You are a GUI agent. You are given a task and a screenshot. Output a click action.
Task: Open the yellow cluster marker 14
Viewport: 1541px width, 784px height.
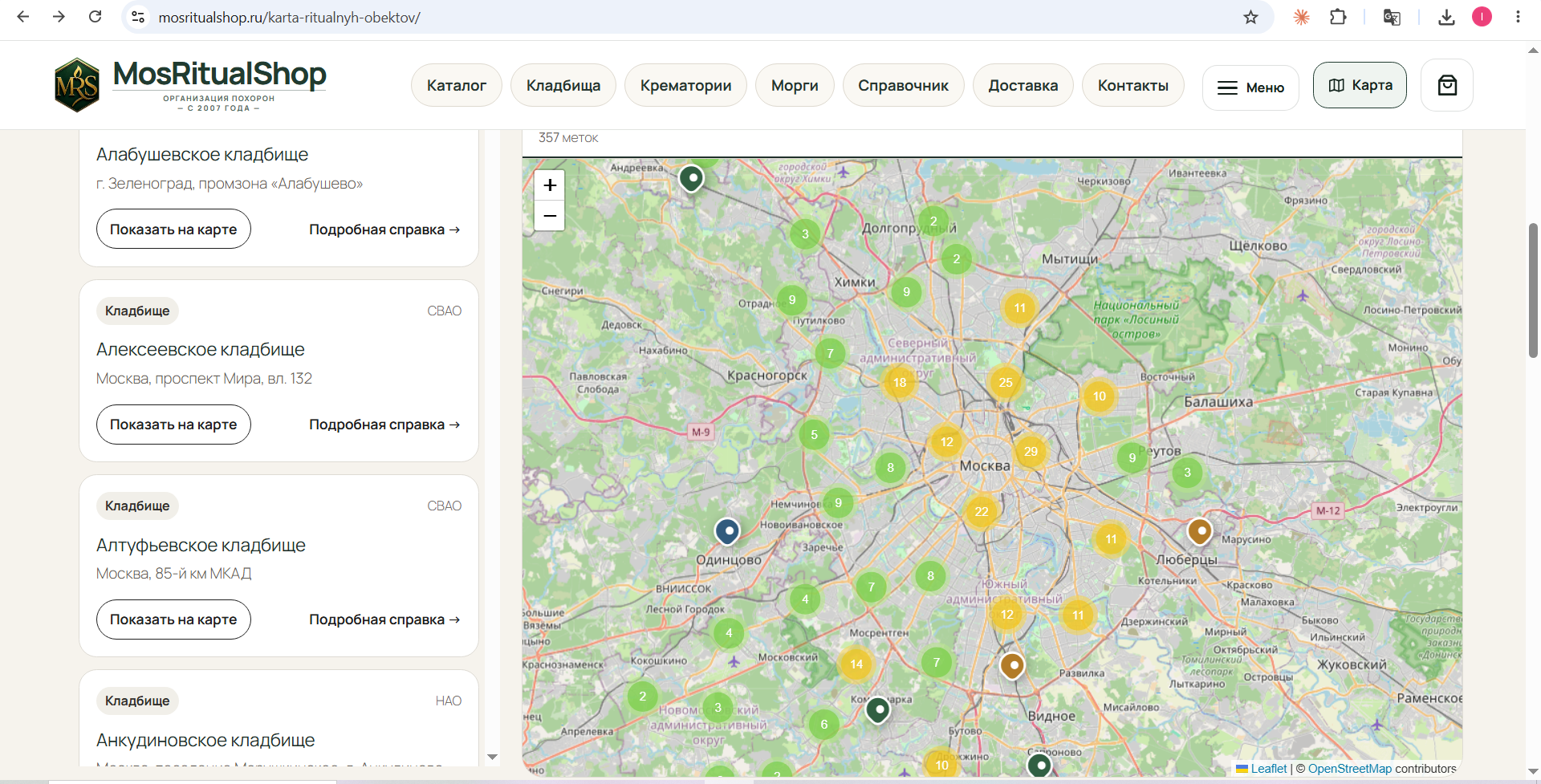pos(856,664)
